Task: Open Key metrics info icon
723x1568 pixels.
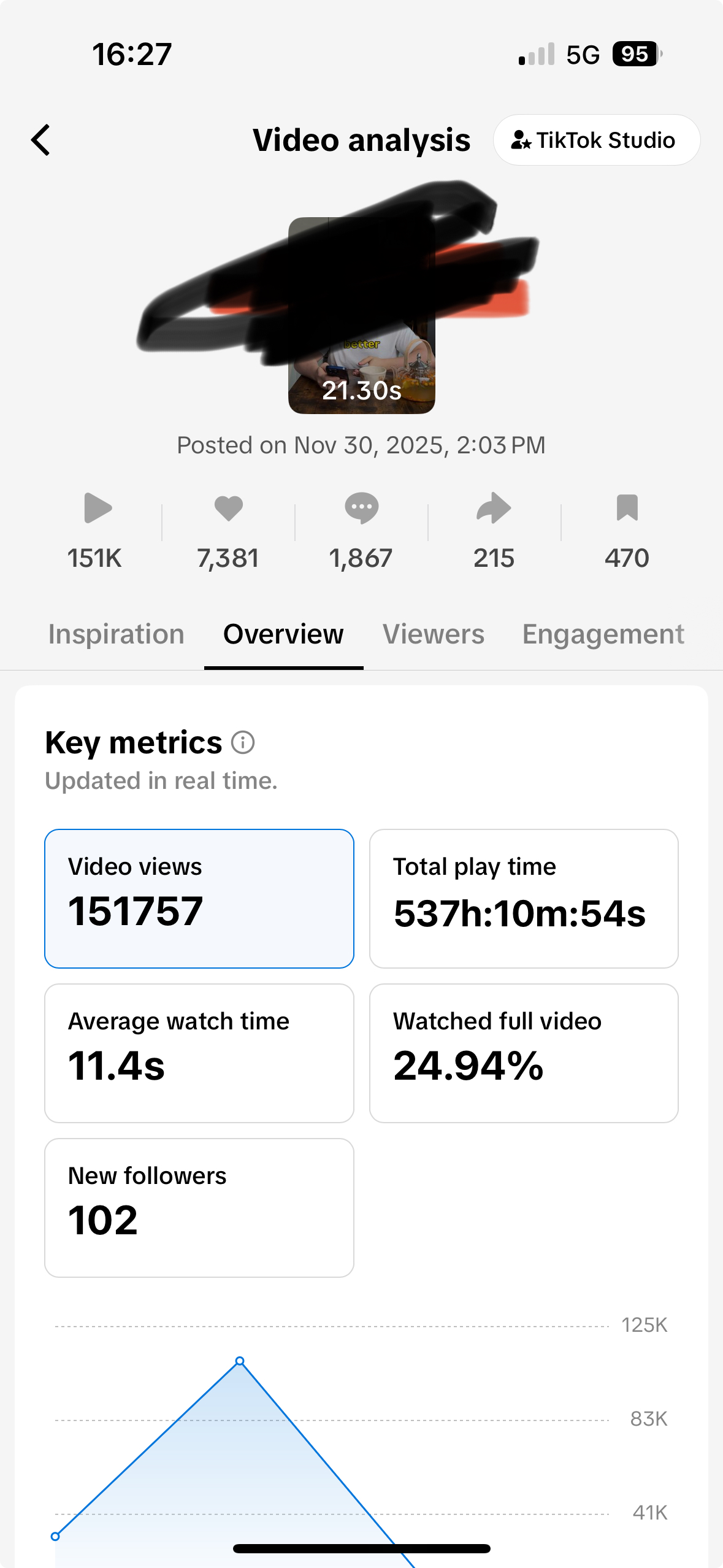Action: (x=243, y=742)
